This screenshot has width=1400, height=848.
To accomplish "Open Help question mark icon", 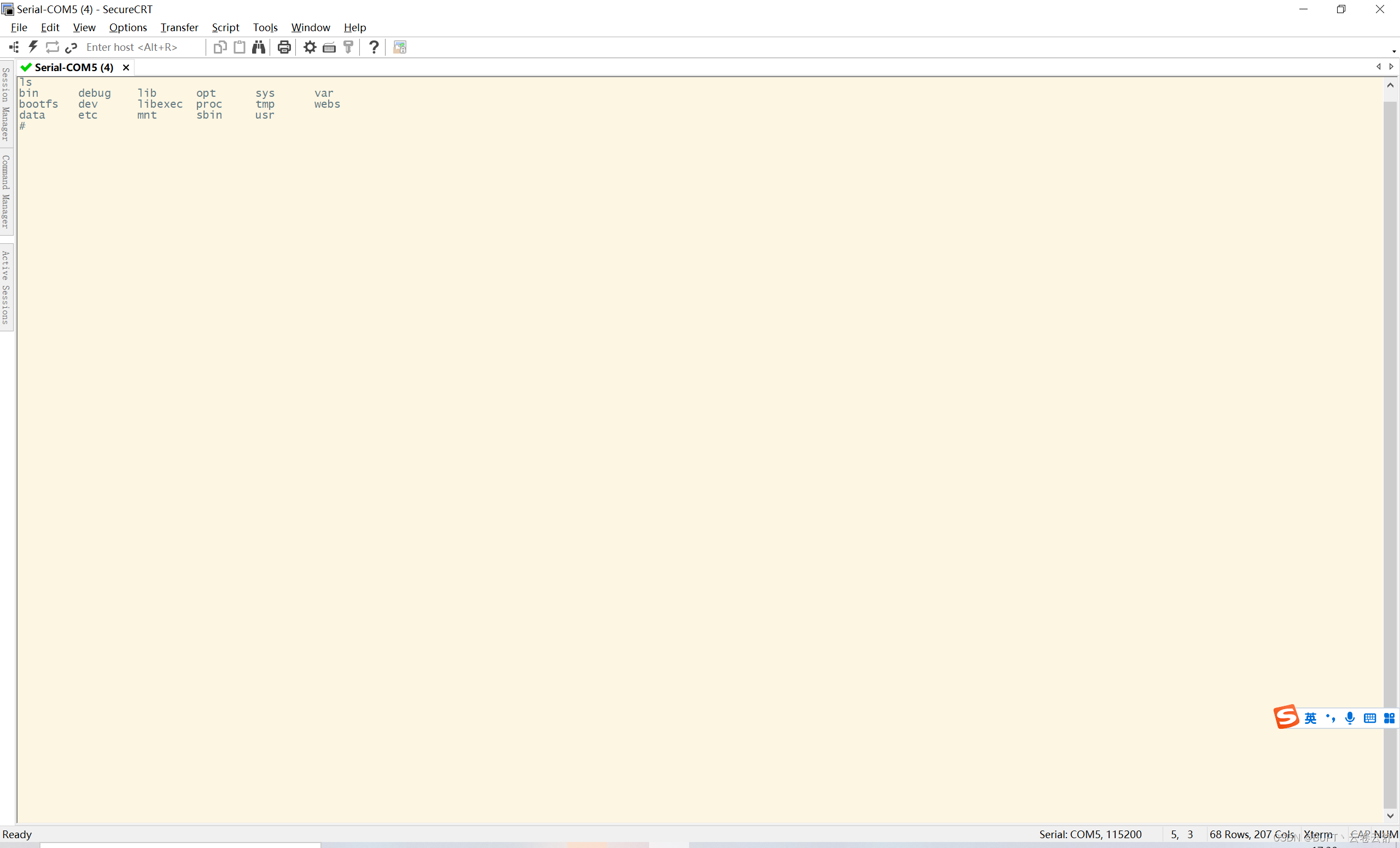I will pyautogui.click(x=374, y=47).
